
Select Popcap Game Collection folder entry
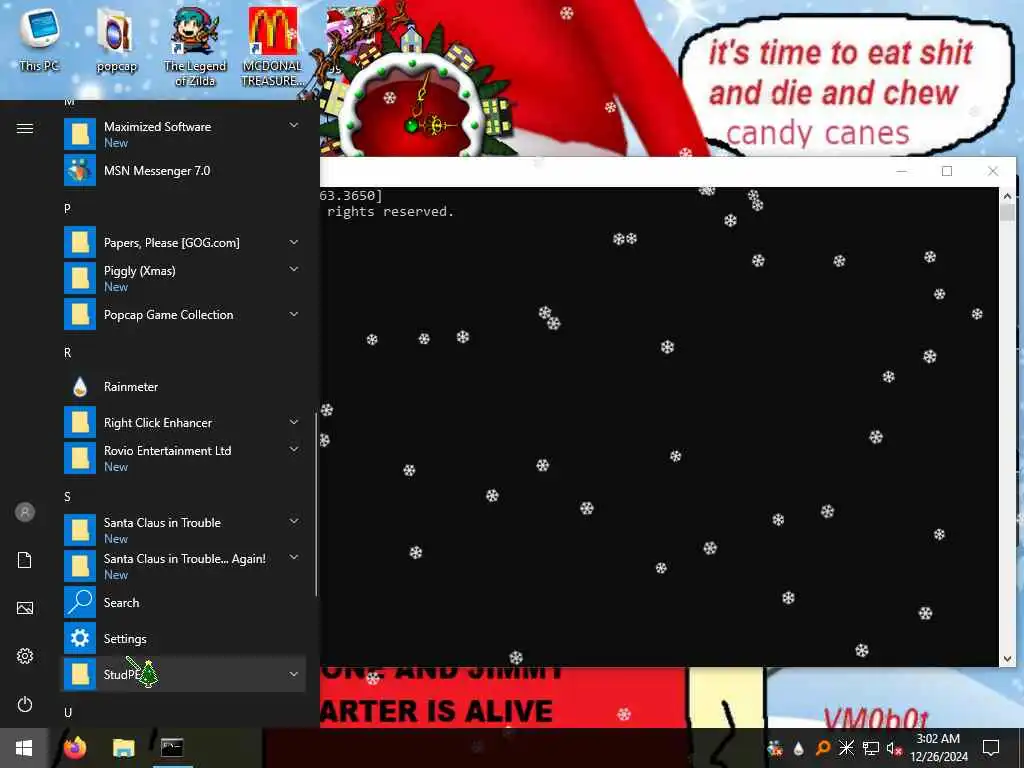[184, 315]
